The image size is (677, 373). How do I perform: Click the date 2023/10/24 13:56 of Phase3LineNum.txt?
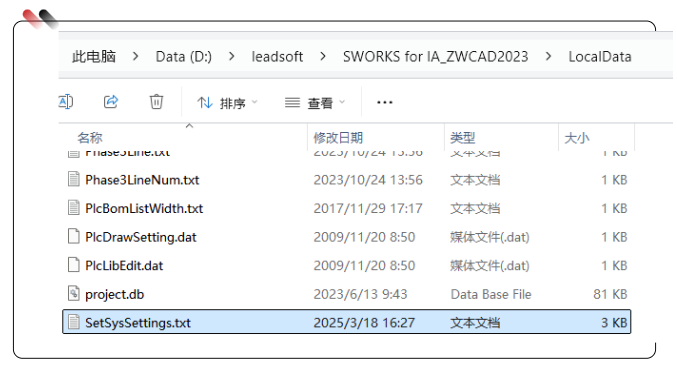tap(368, 180)
